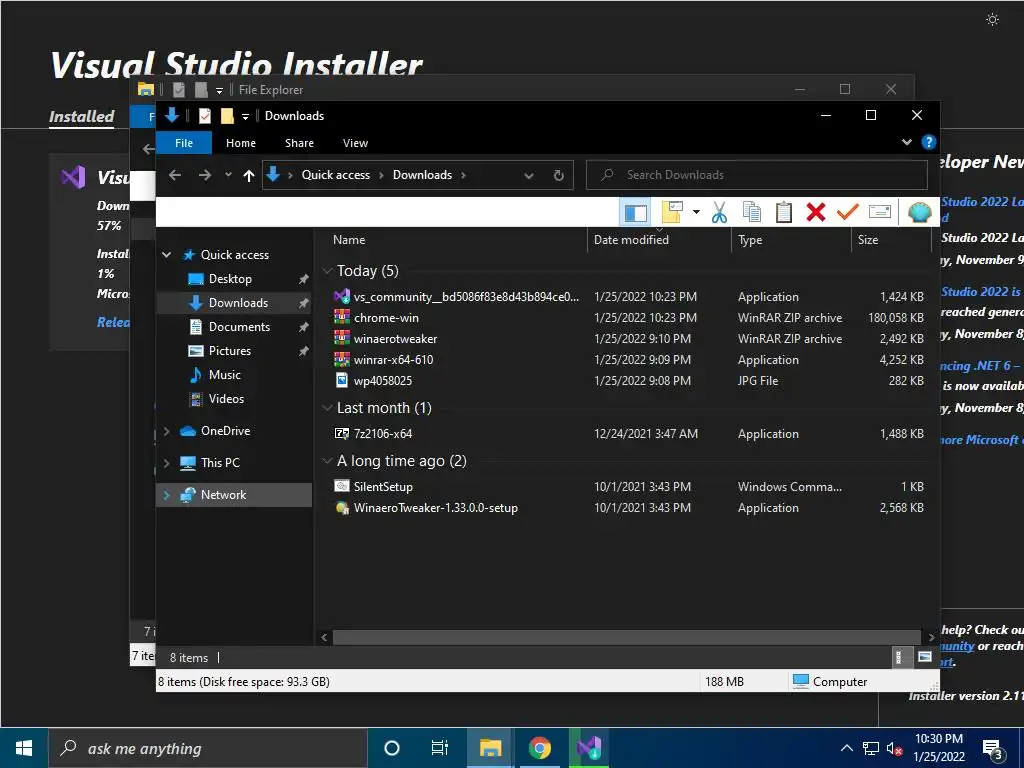The image size is (1024, 768).
Task: Click the Email envelope icon in toolbar
Action: tap(880, 212)
